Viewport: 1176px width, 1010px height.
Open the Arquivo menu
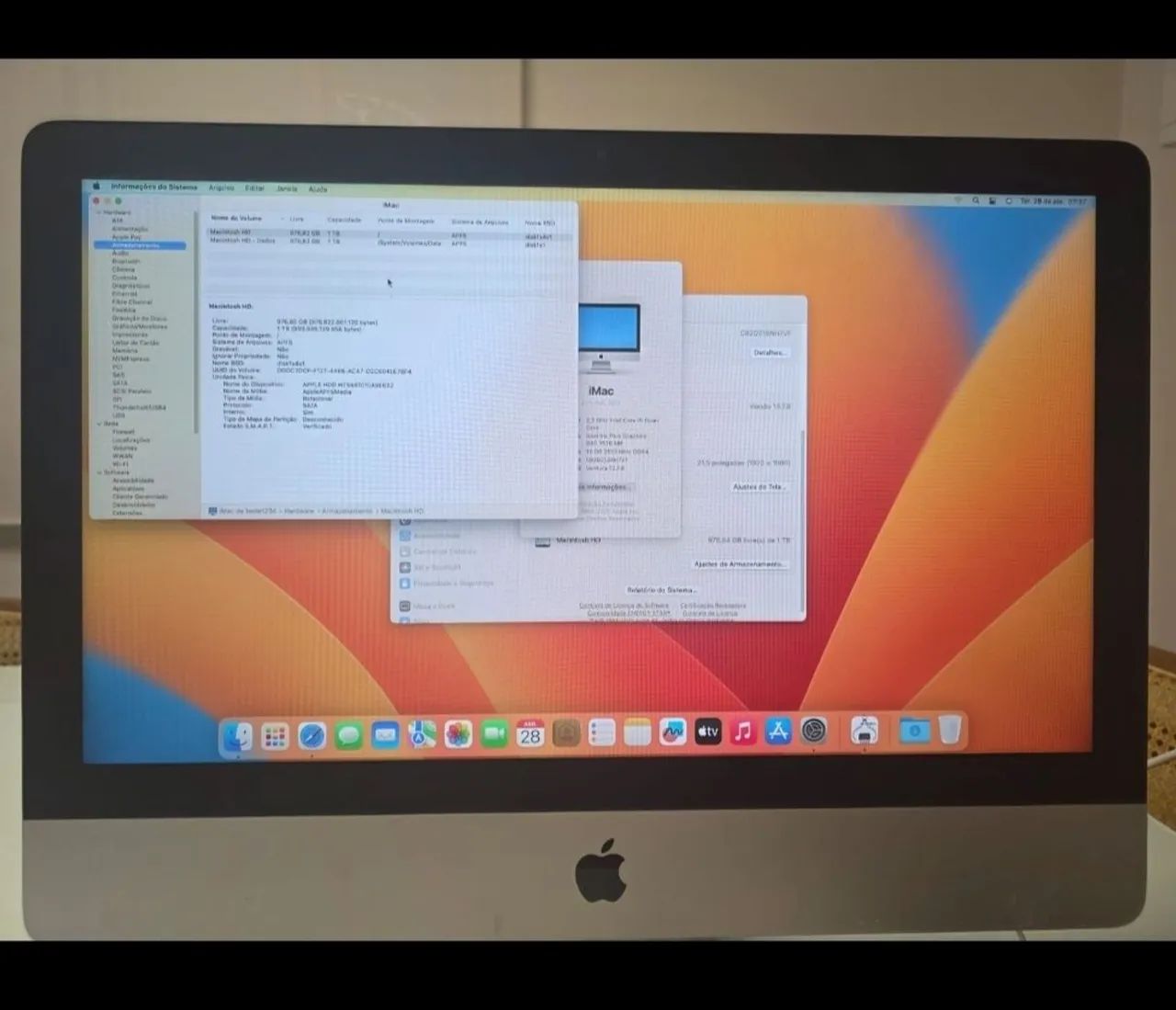(221, 187)
